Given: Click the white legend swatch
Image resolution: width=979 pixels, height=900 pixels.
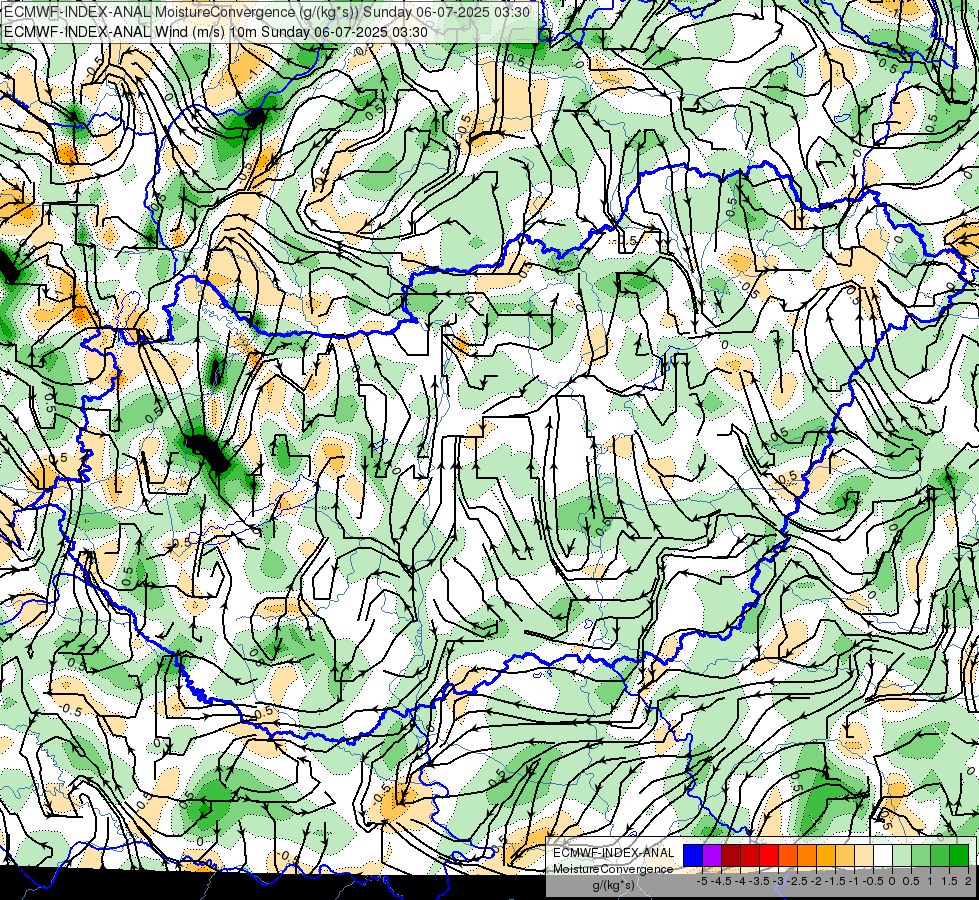Looking at the screenshot, I should tap(883, 855).
